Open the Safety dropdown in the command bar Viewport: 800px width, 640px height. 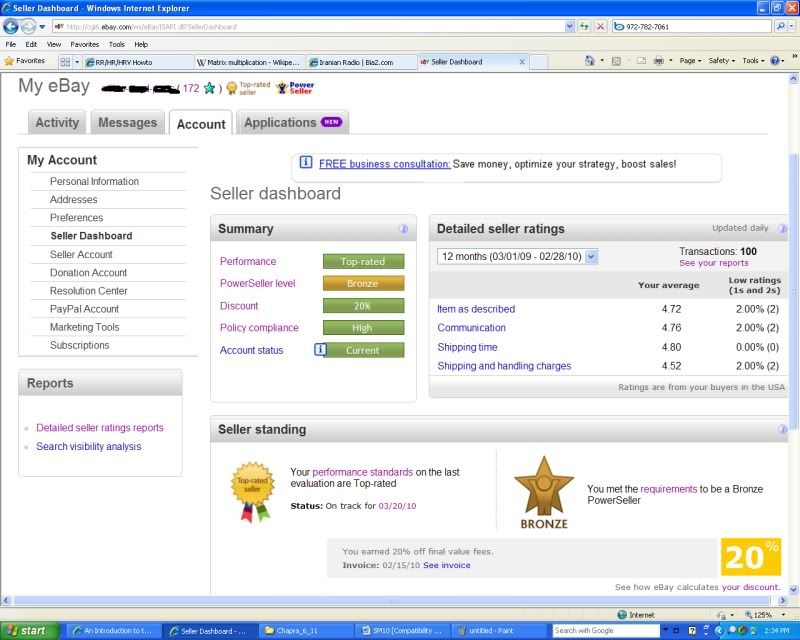click(x=721, y=61)
